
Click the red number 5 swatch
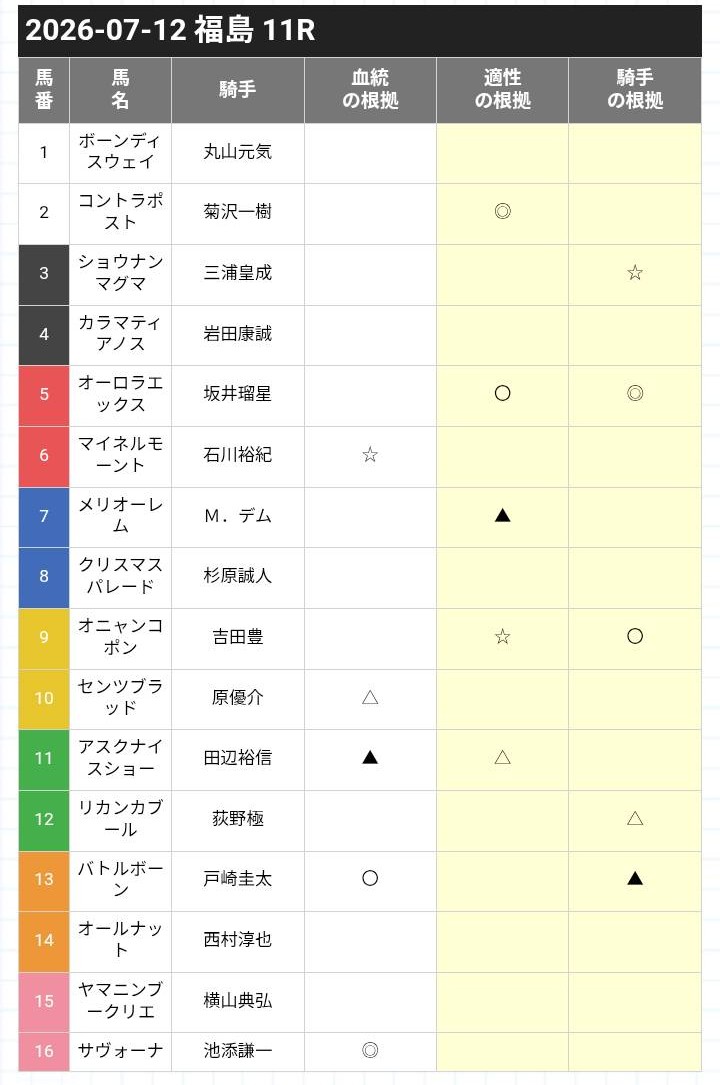[44, 395]
